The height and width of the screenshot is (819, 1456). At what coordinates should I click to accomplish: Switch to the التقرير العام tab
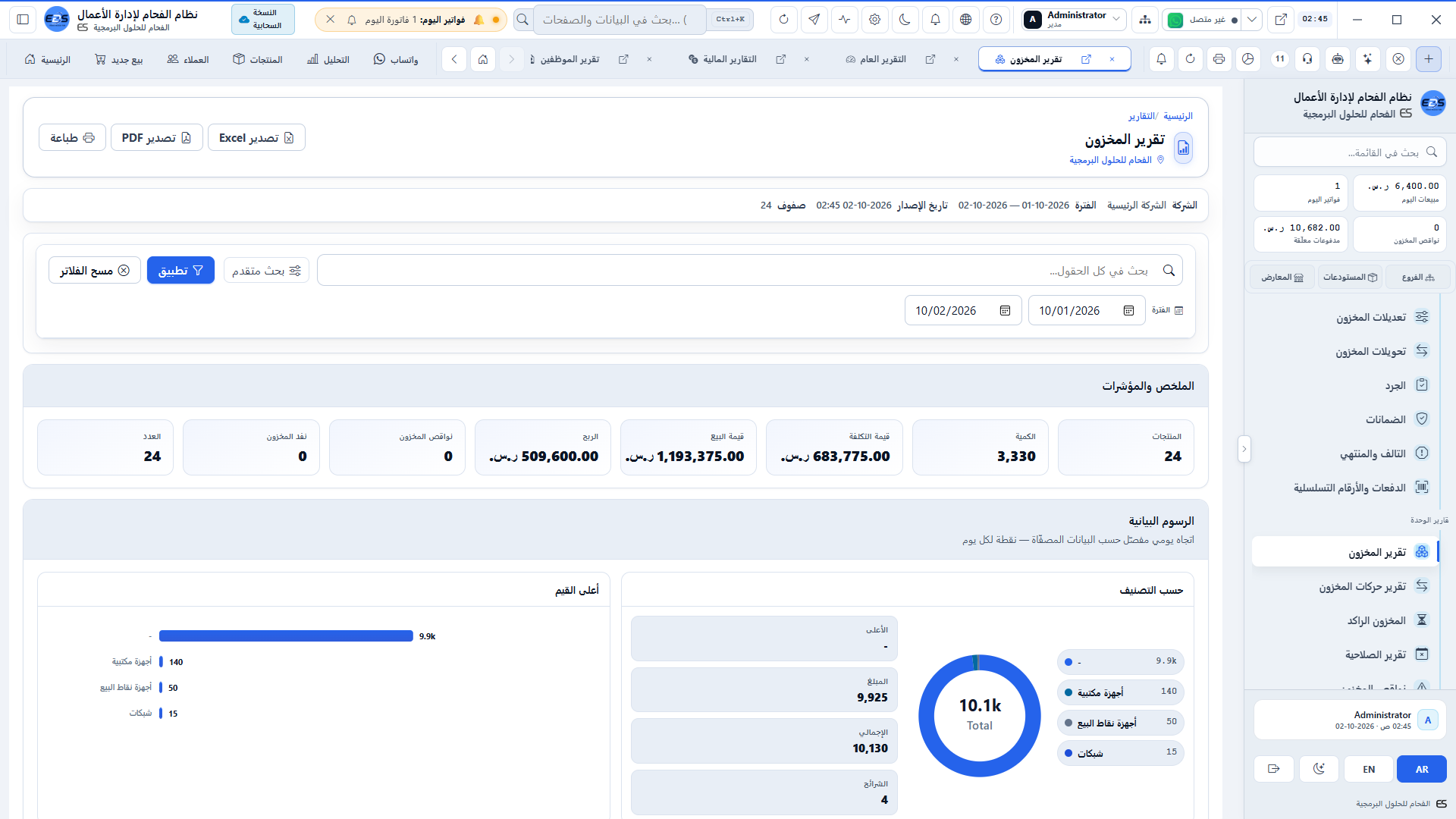click(877, 59)
